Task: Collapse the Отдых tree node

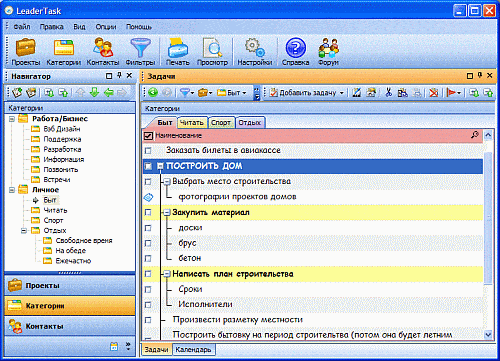Action: coord(24,231)
